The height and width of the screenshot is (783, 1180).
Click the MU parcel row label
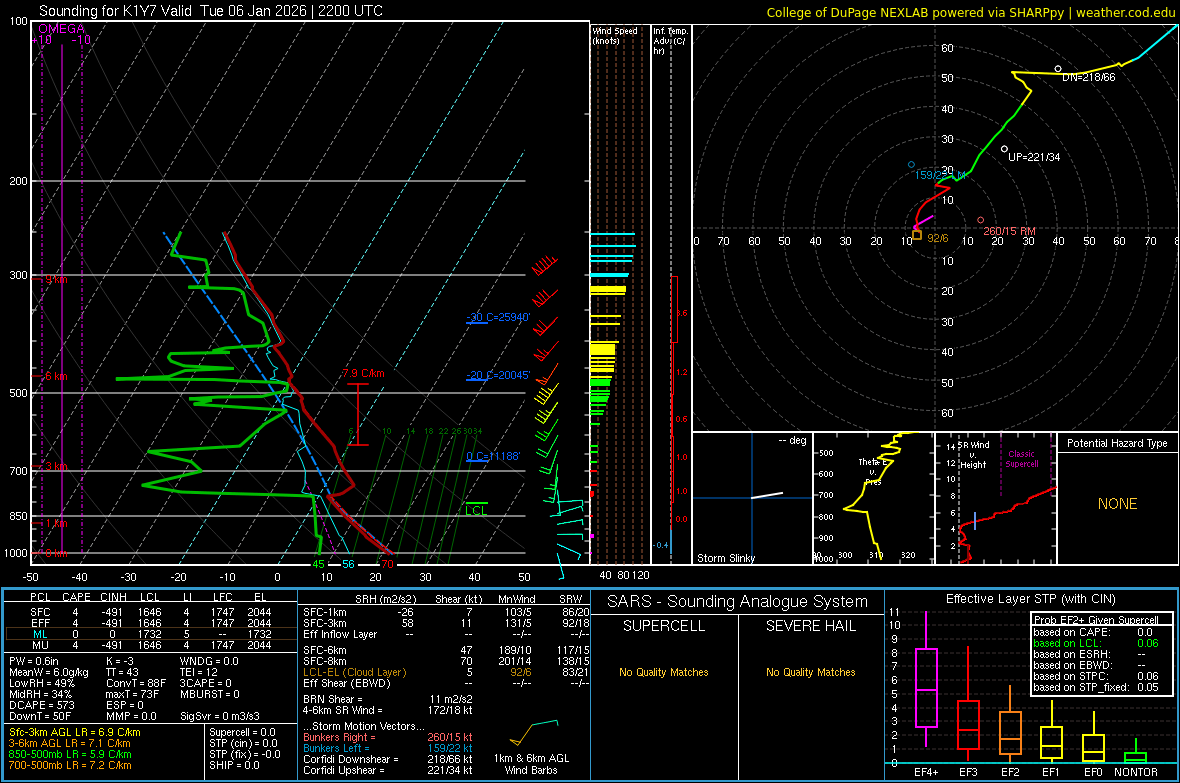tap(40, 645)
